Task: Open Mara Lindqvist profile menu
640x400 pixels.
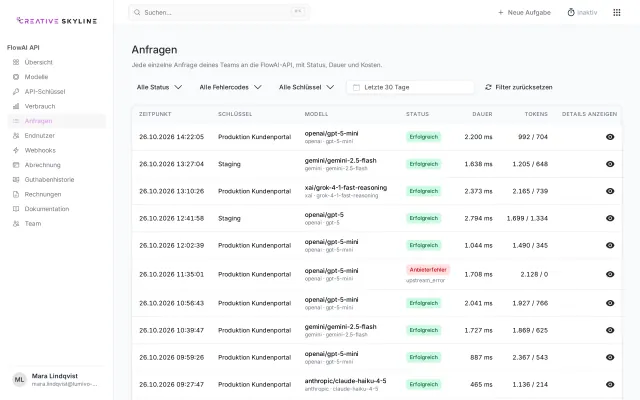Action: [56, 380]
